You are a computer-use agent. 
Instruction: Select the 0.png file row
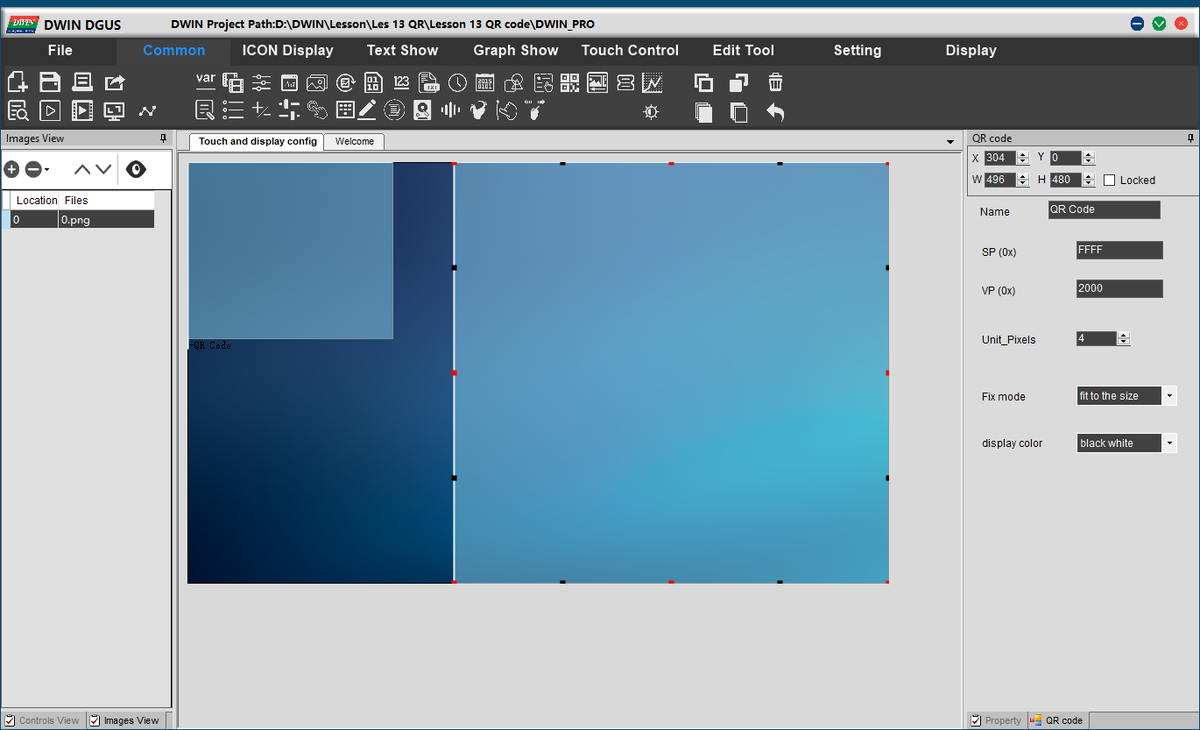[x=78, y=219]
